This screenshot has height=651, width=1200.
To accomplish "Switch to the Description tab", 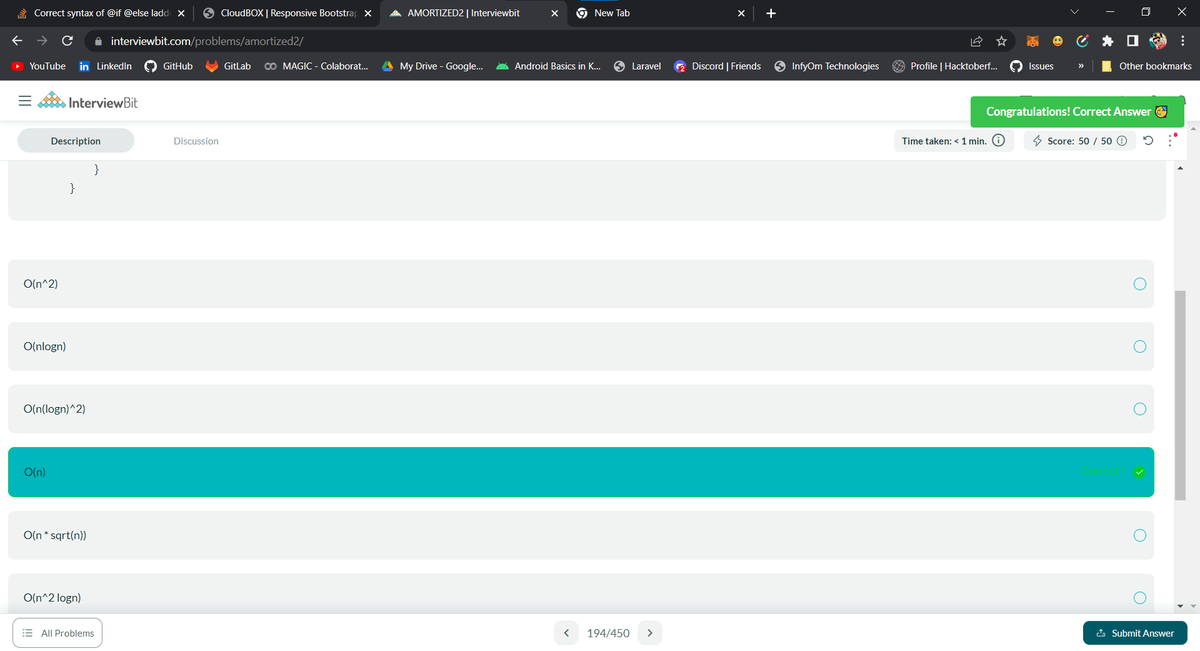I will 76,141.
